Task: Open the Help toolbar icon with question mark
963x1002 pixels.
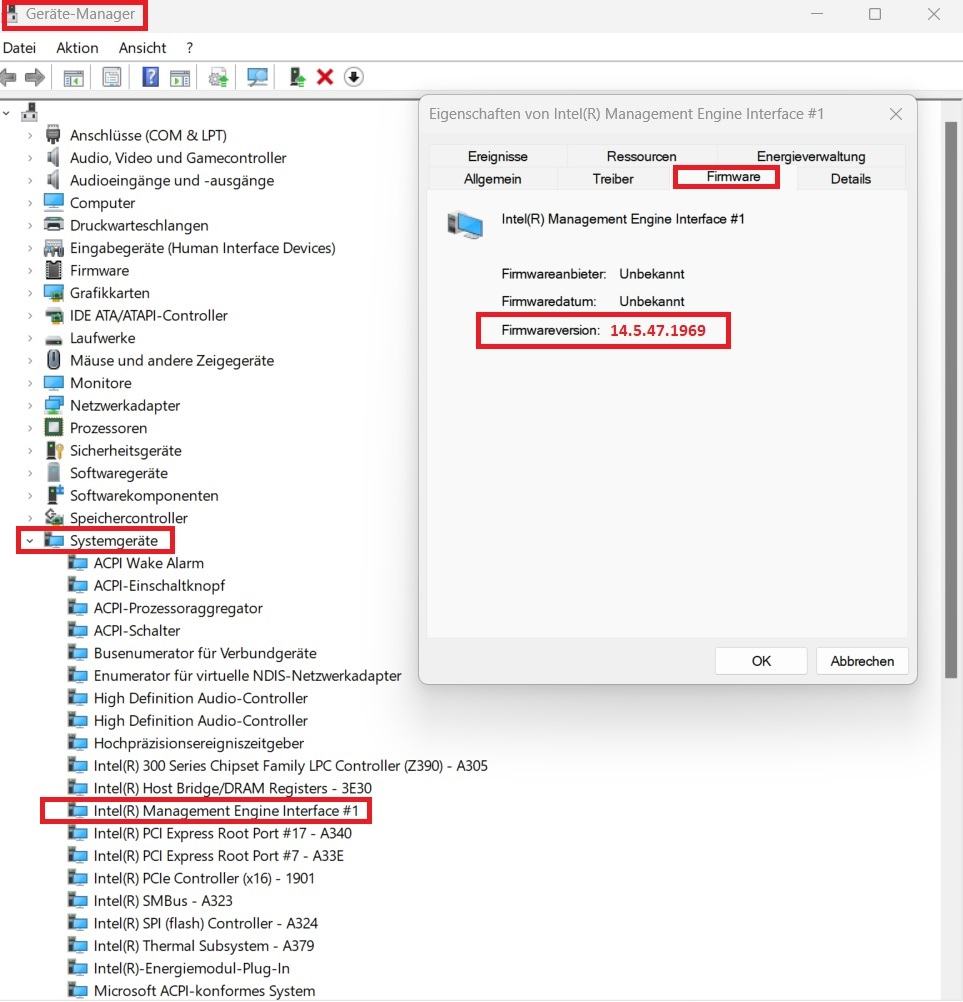Action: tap(150, 77)
